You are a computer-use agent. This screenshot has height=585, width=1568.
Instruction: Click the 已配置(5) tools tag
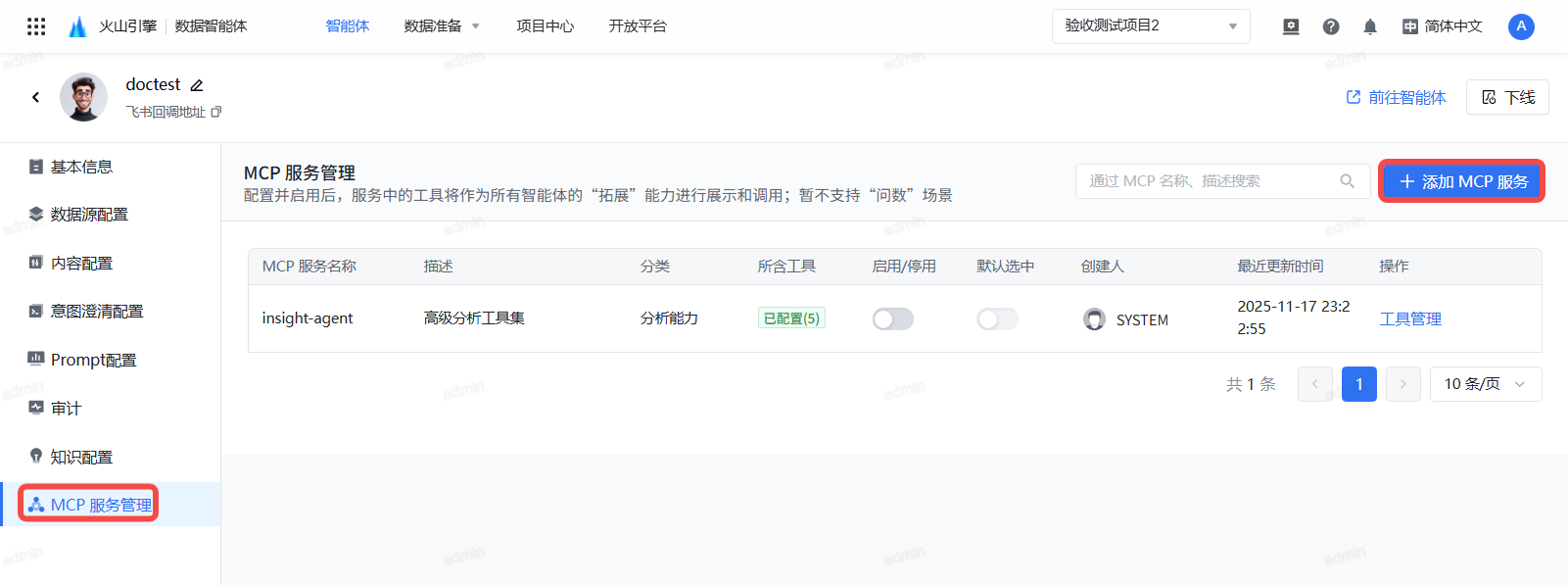click(x=791, y=318)
